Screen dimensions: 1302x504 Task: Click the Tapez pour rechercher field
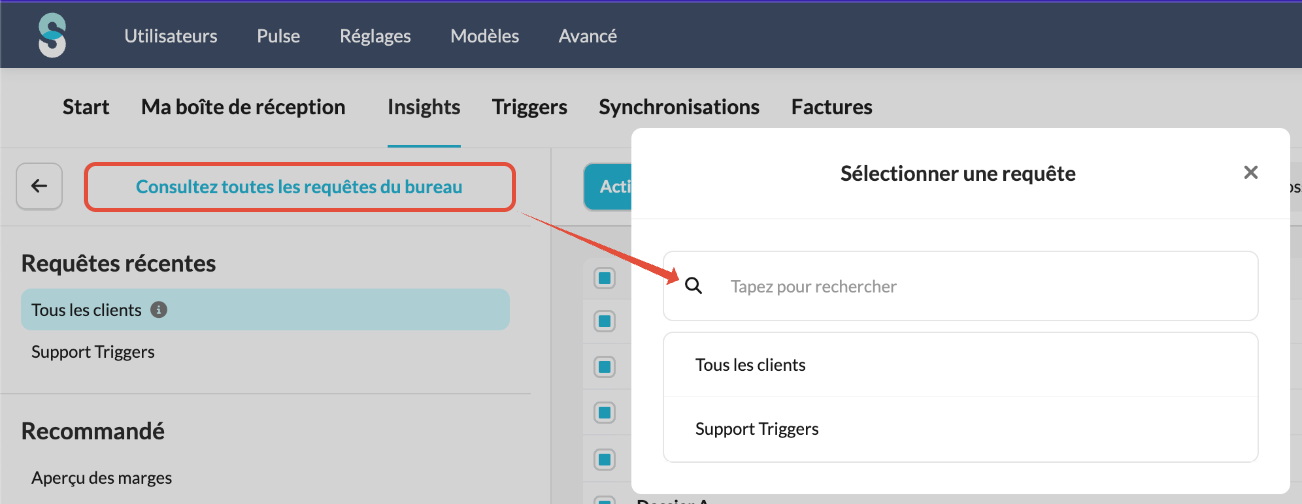980,286
